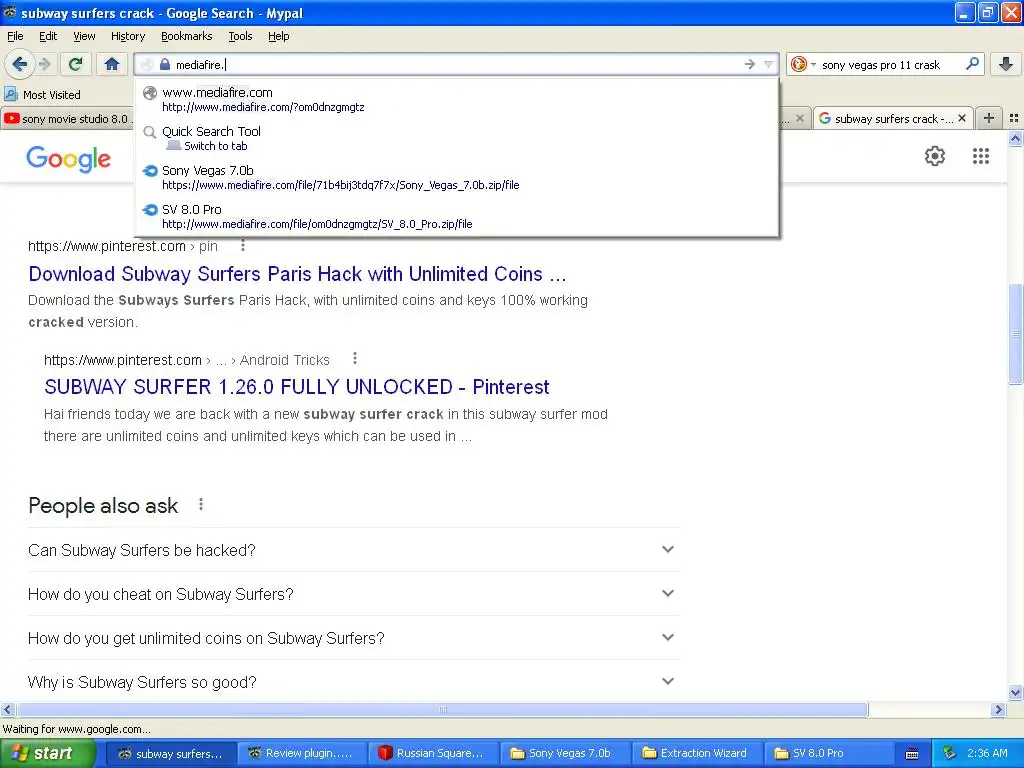The width and height of the screenshot is (1024, 768).
Task: Open a new tab with plus button
Action: pos(989,118)
